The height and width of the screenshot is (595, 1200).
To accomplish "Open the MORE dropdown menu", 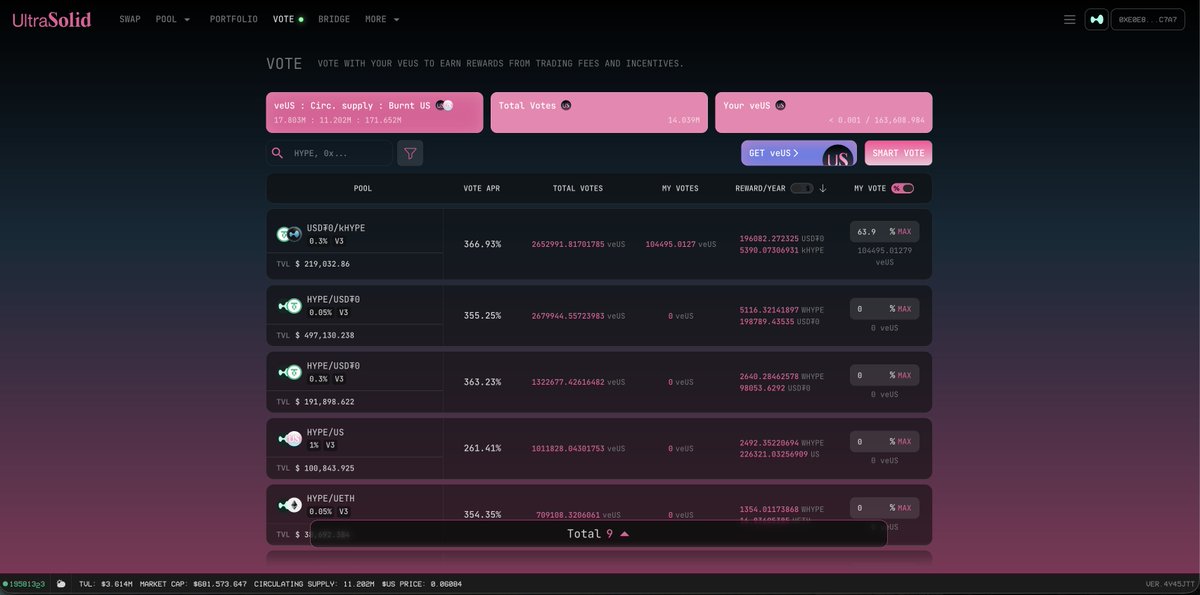I will 378,18.
